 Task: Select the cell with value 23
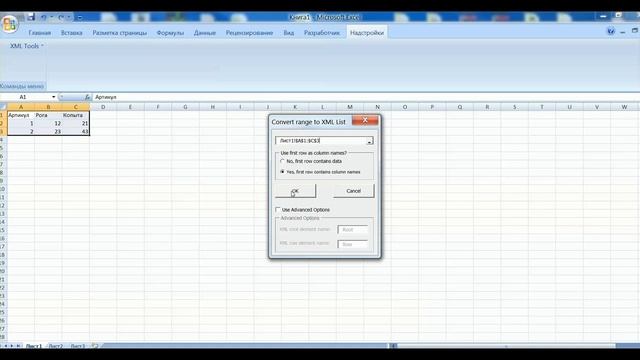point(48,131)
